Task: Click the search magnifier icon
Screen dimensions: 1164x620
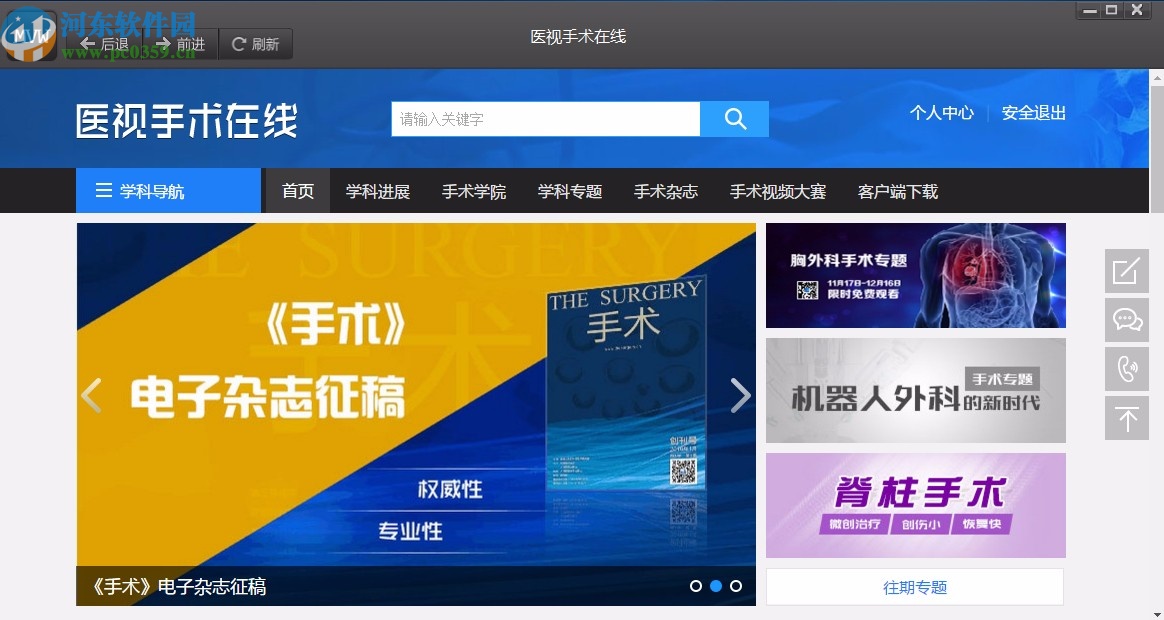Action: coord(734,118)
